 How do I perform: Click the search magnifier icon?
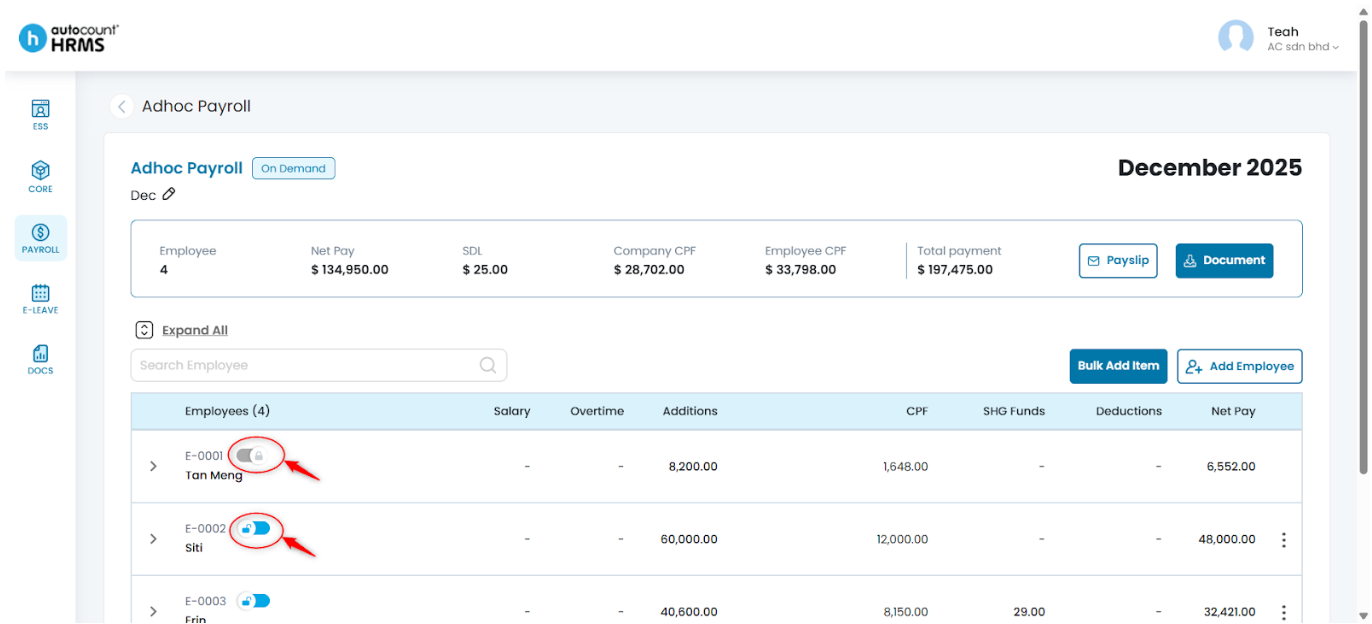pos(488,365)
